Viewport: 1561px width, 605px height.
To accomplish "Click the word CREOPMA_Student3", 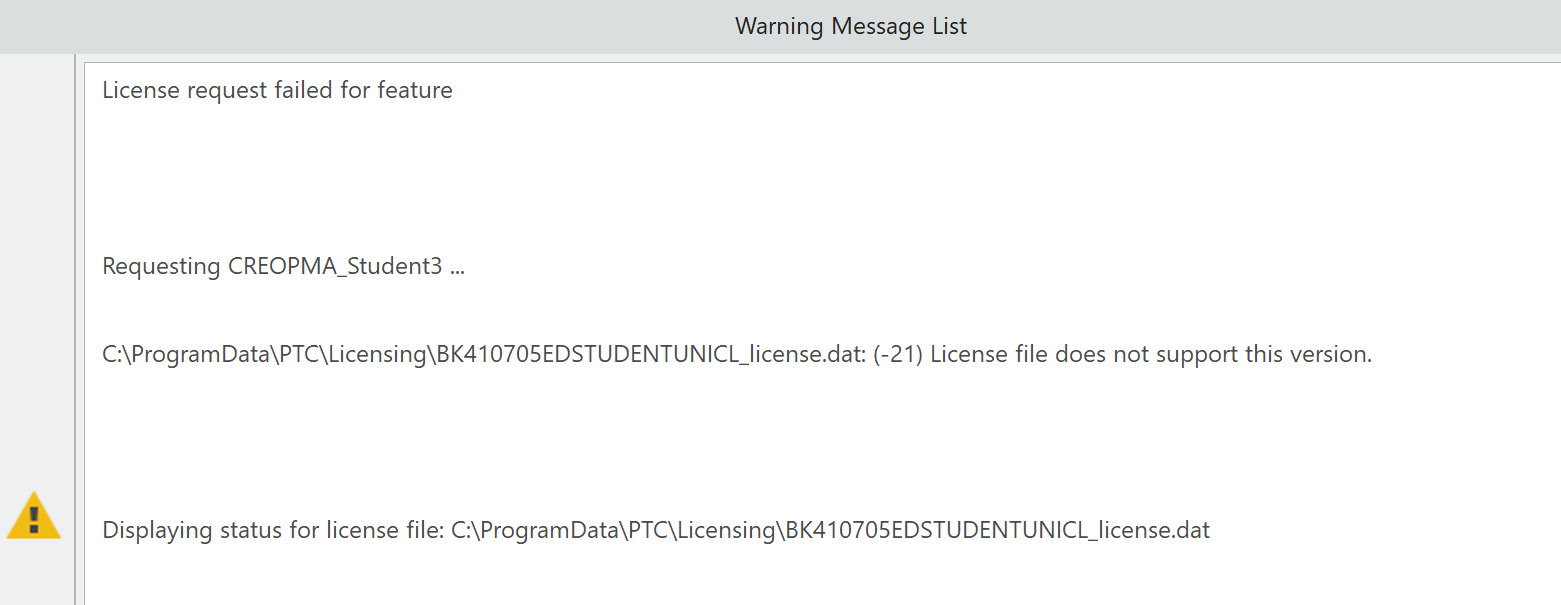I will point(335,267).
